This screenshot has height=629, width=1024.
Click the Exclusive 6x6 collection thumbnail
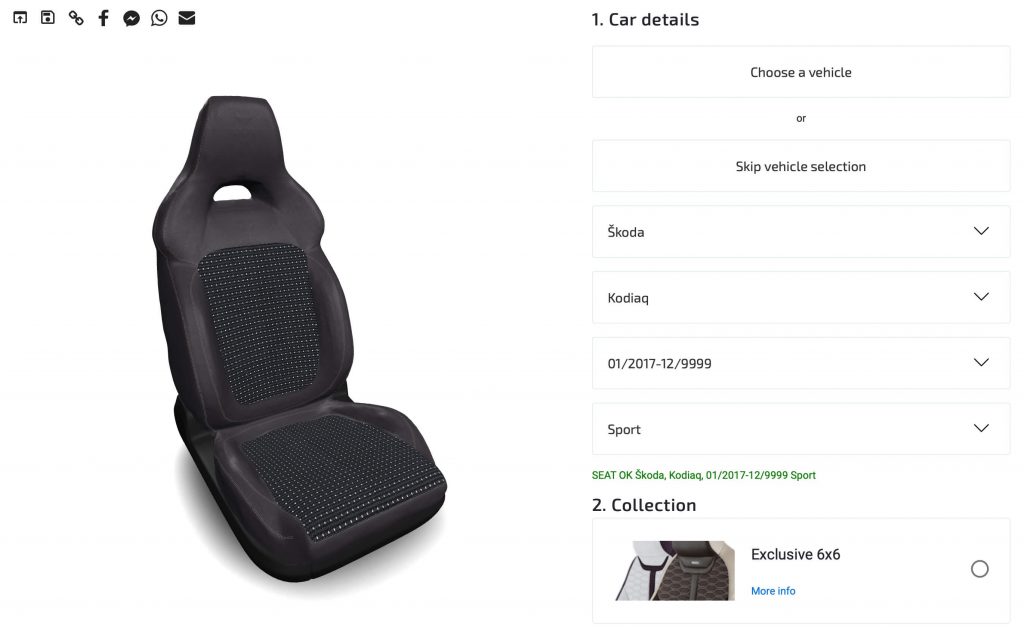pos(675,570)
